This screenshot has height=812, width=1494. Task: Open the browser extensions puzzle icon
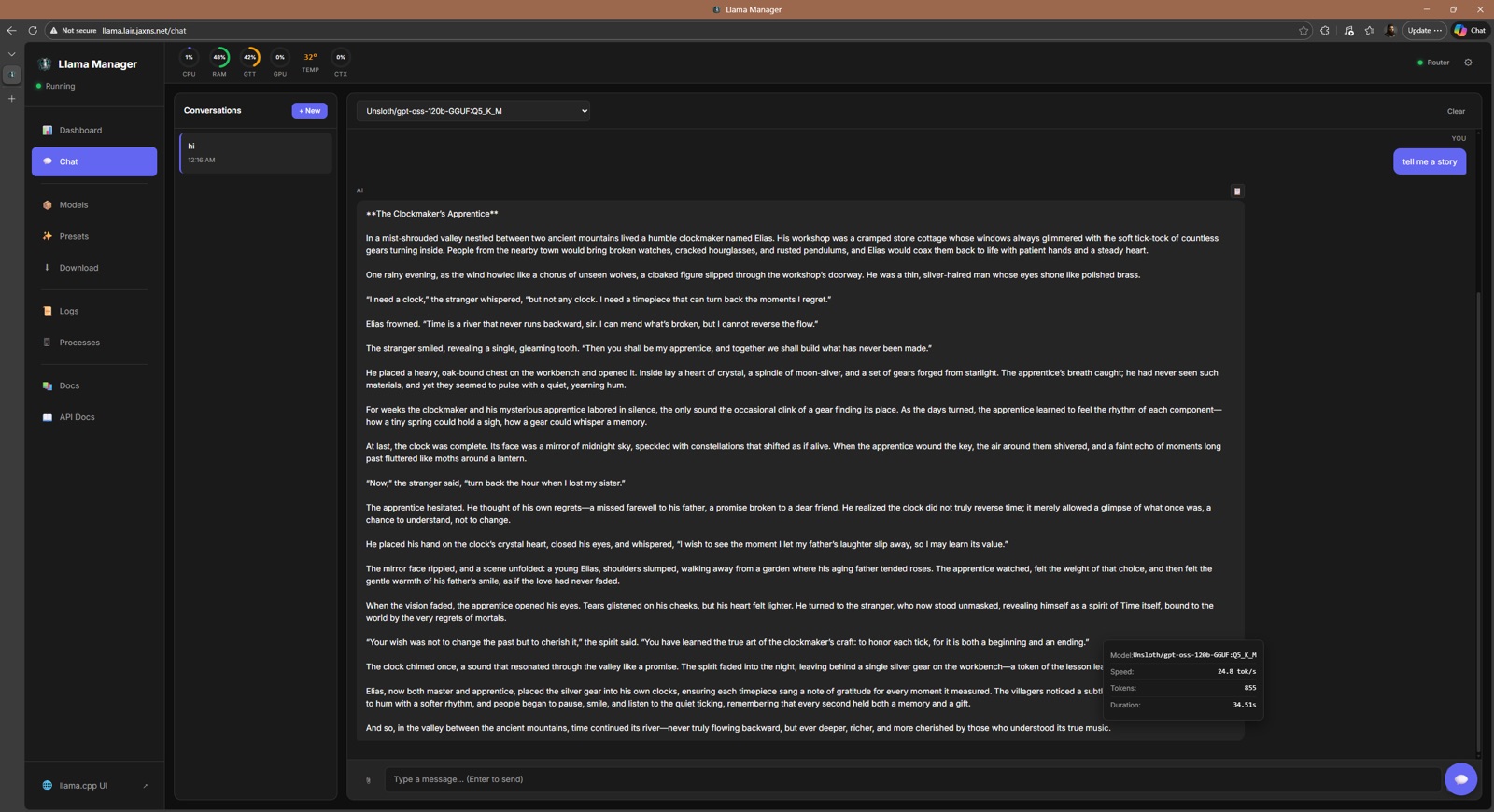[1325, 31]
